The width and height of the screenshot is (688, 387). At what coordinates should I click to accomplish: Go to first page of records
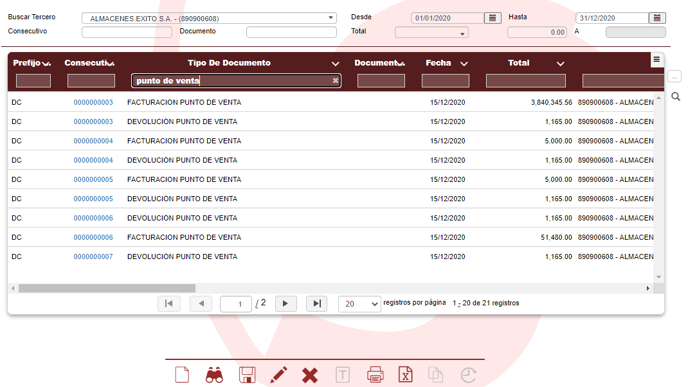[x=168, y=304]
